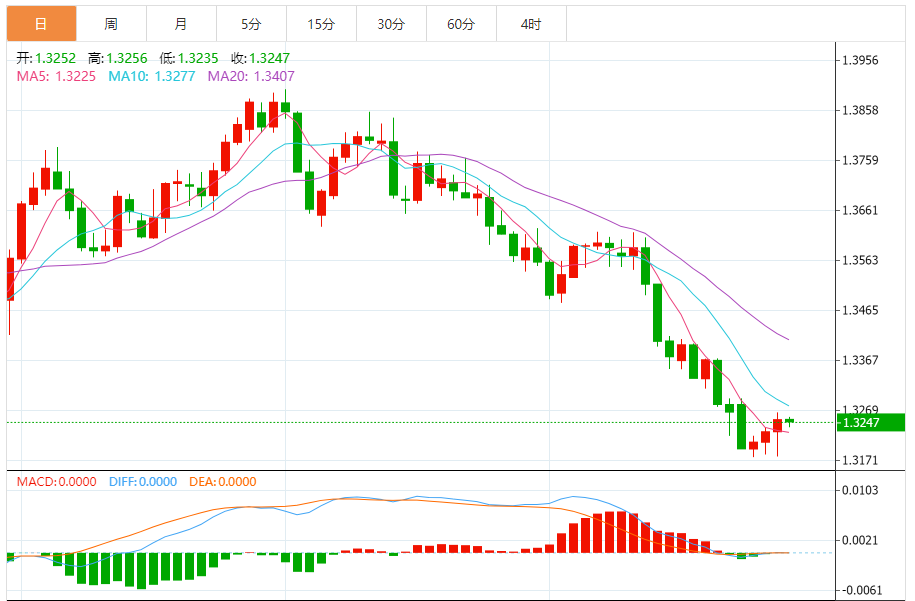Click the 1.3759 price axis label

860,160
